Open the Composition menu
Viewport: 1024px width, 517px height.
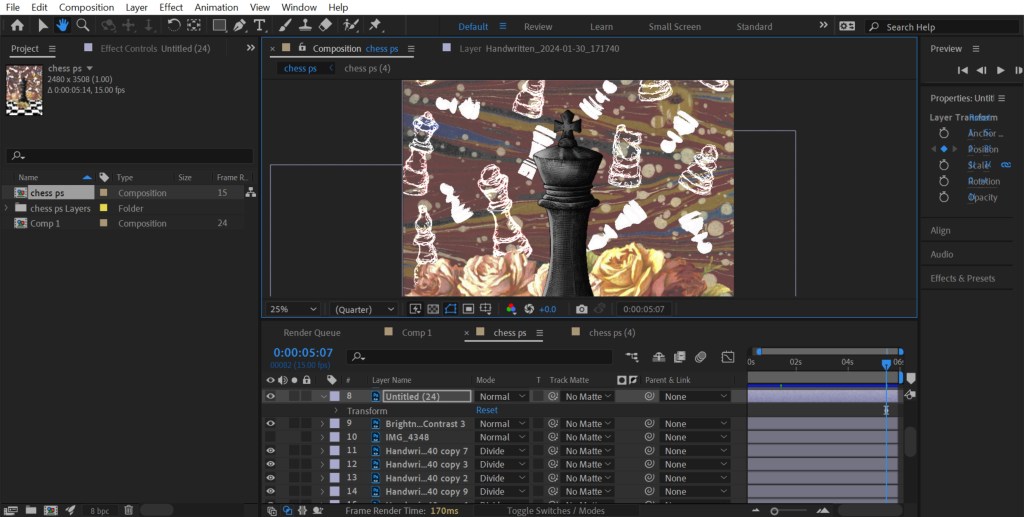tap(86, 7)
